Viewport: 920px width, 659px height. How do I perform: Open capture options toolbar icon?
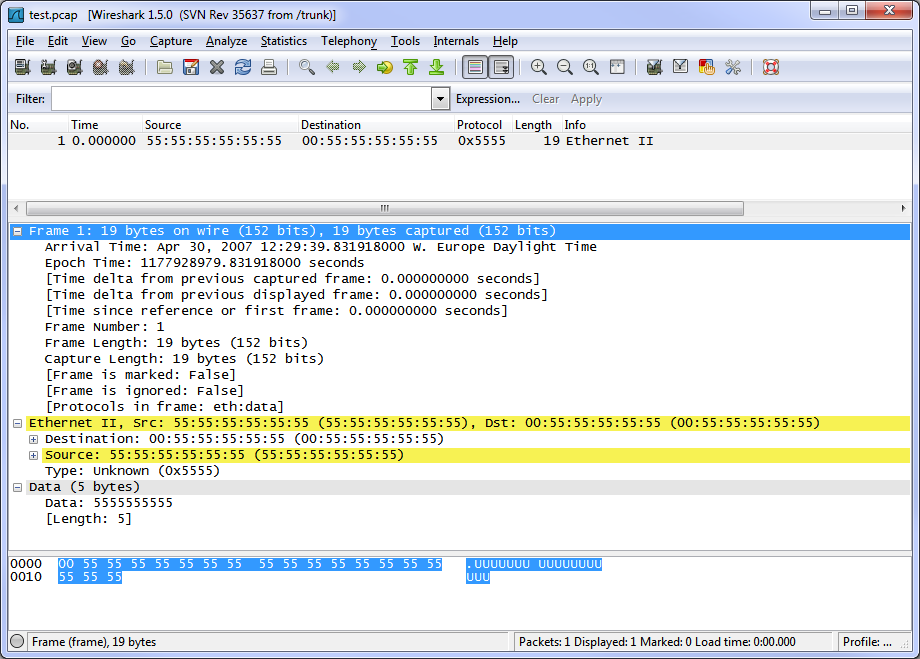click(x=48, y=67)
